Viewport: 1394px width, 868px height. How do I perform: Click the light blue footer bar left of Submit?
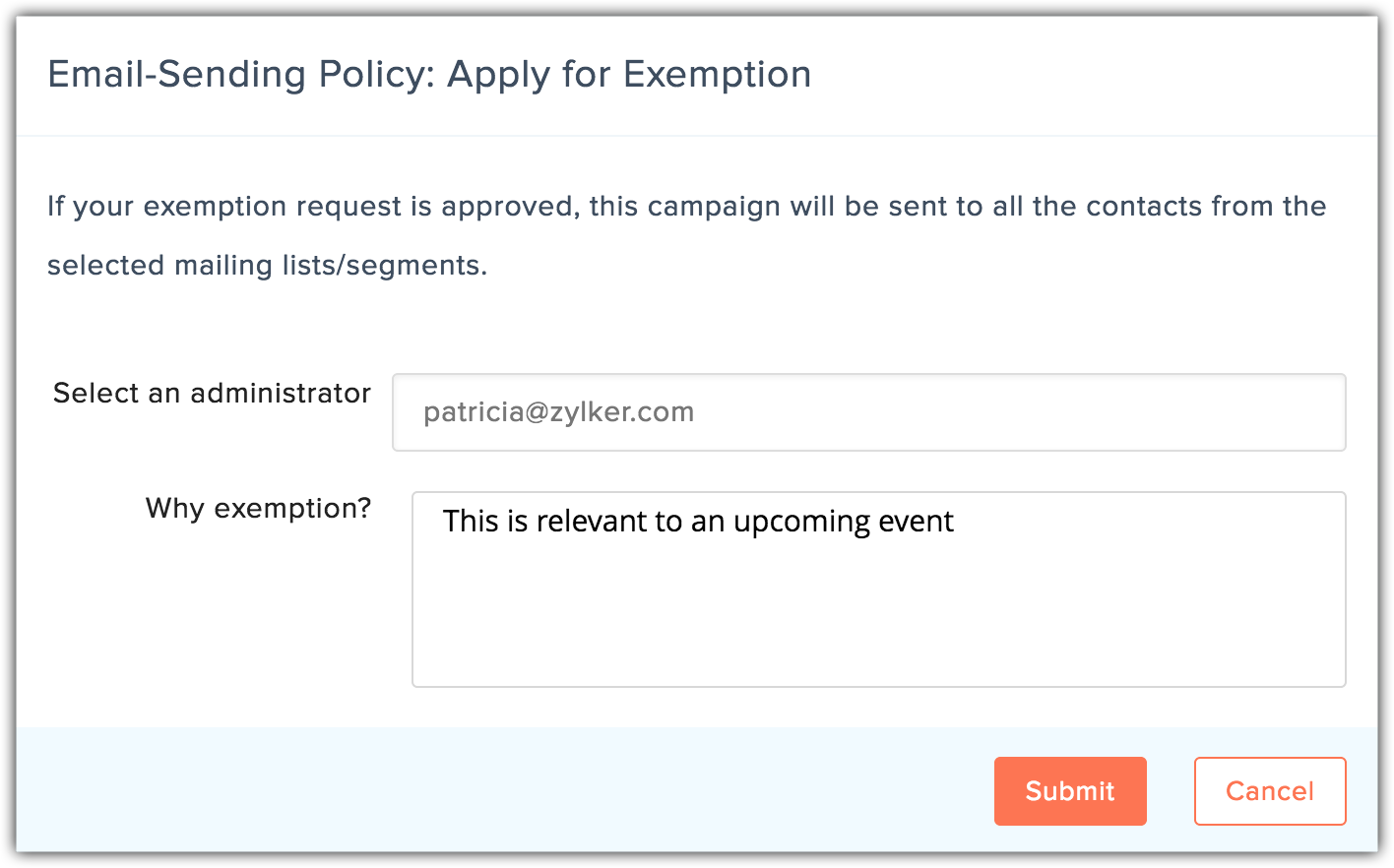click(x=492, y=790)
